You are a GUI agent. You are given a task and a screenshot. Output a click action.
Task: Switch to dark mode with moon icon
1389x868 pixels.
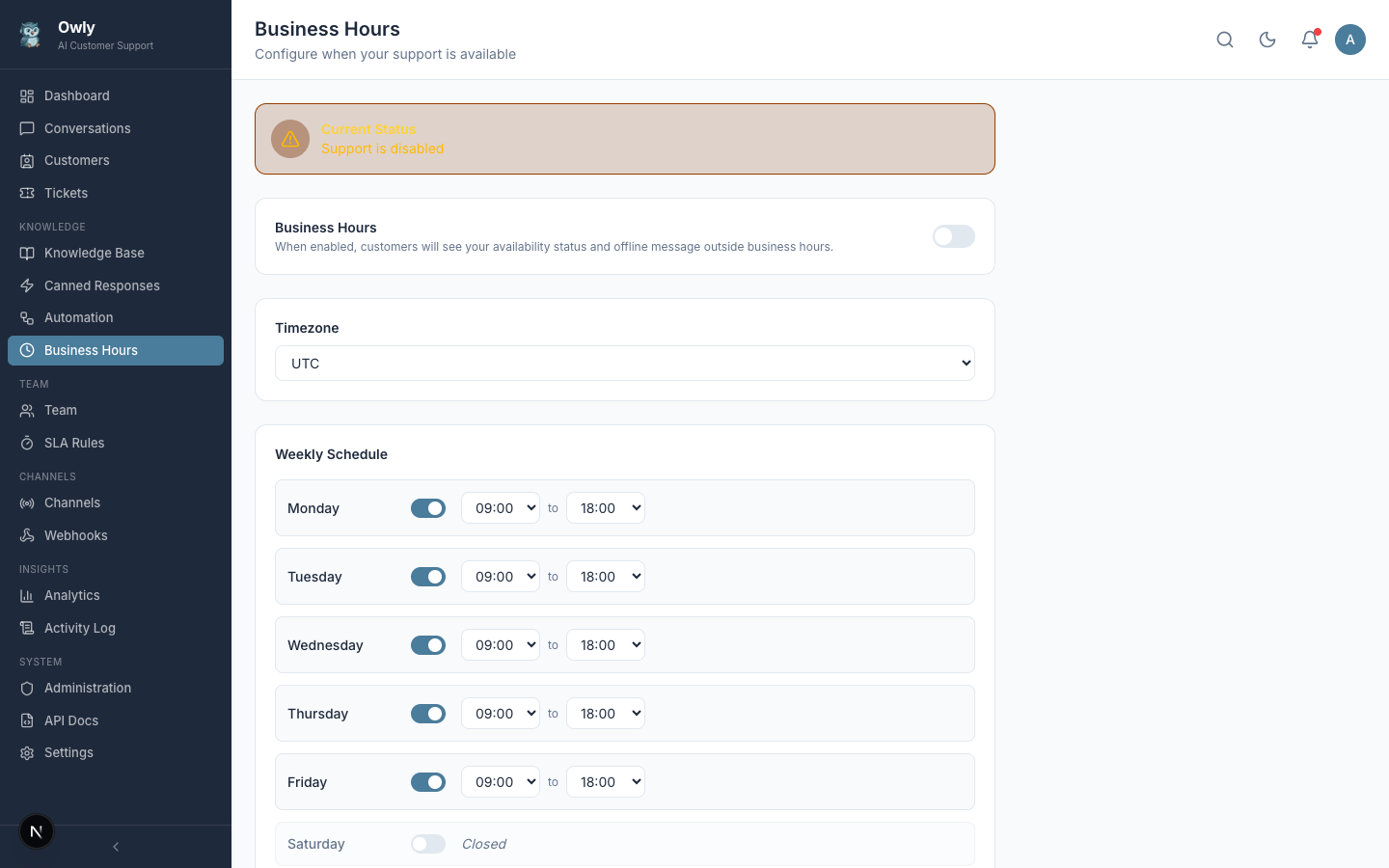[x=1267, y=40]
